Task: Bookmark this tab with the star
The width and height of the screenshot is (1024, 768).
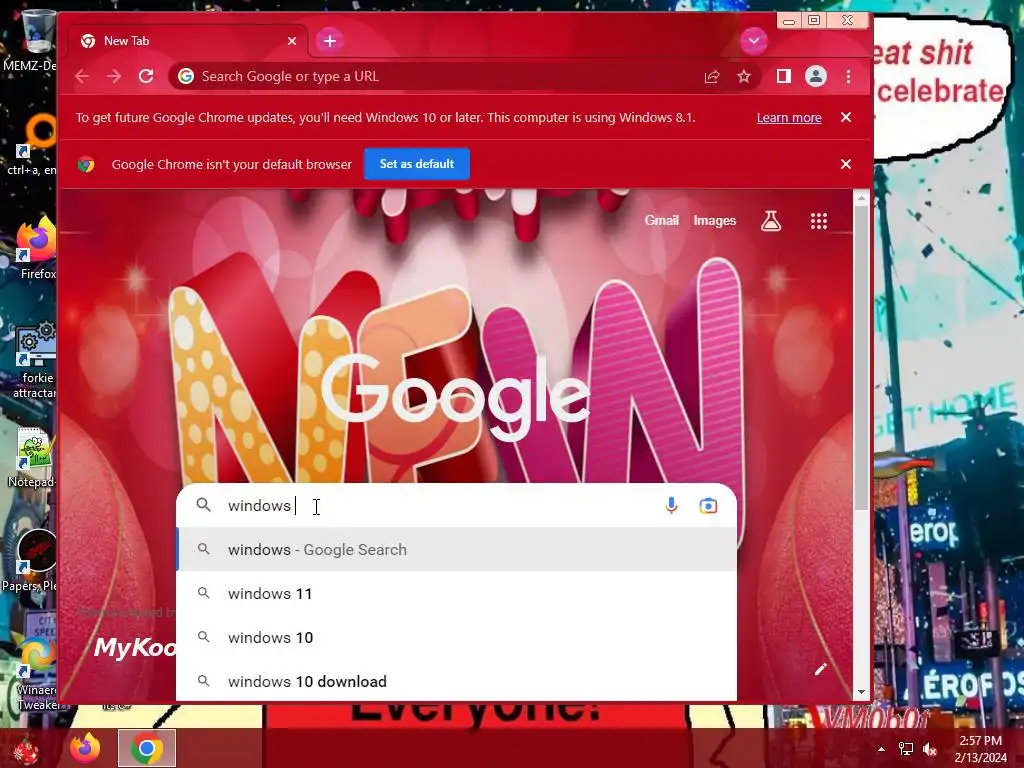Action: coord(744,76)
